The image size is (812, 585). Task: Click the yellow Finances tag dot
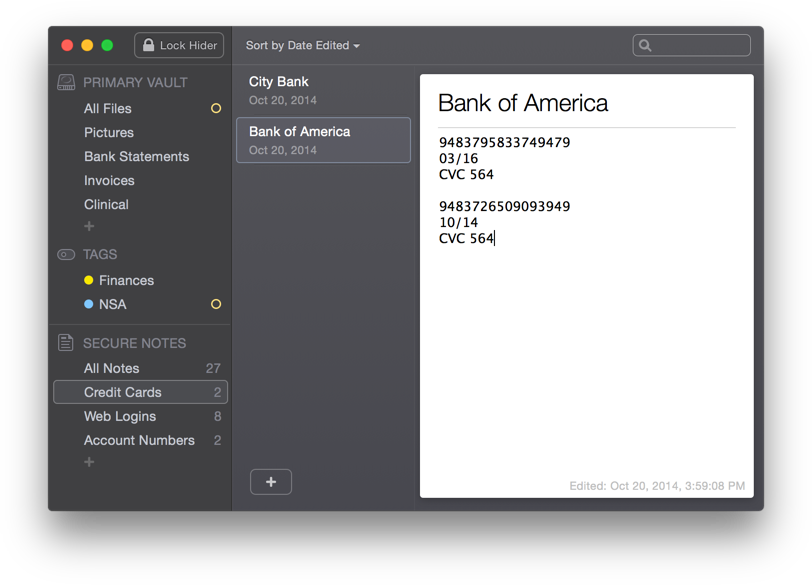(89, 280)
